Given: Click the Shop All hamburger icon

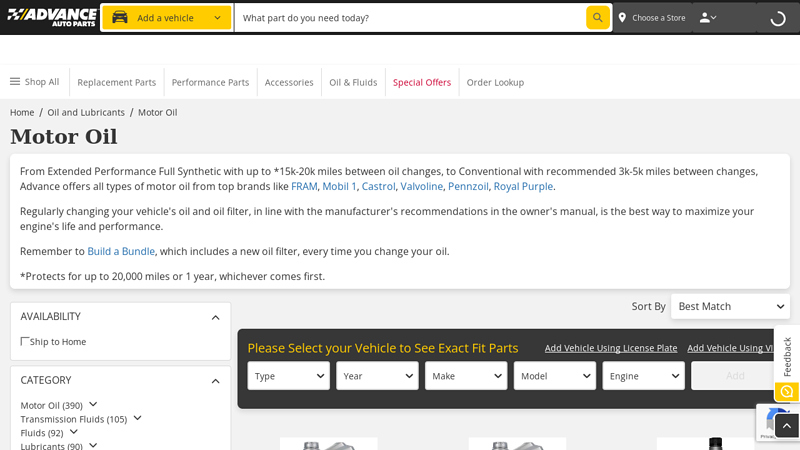Looking at the screenshot, I should [15, 82].
